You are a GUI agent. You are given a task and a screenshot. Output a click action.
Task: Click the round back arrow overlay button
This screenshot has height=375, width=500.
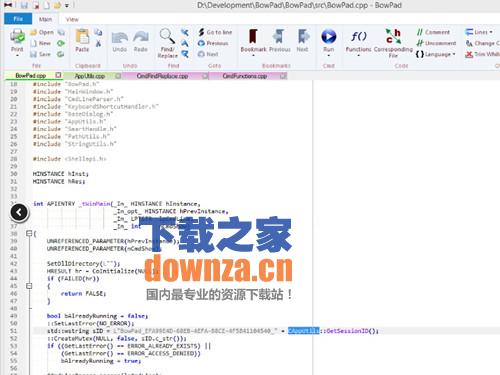pos(19,212)
